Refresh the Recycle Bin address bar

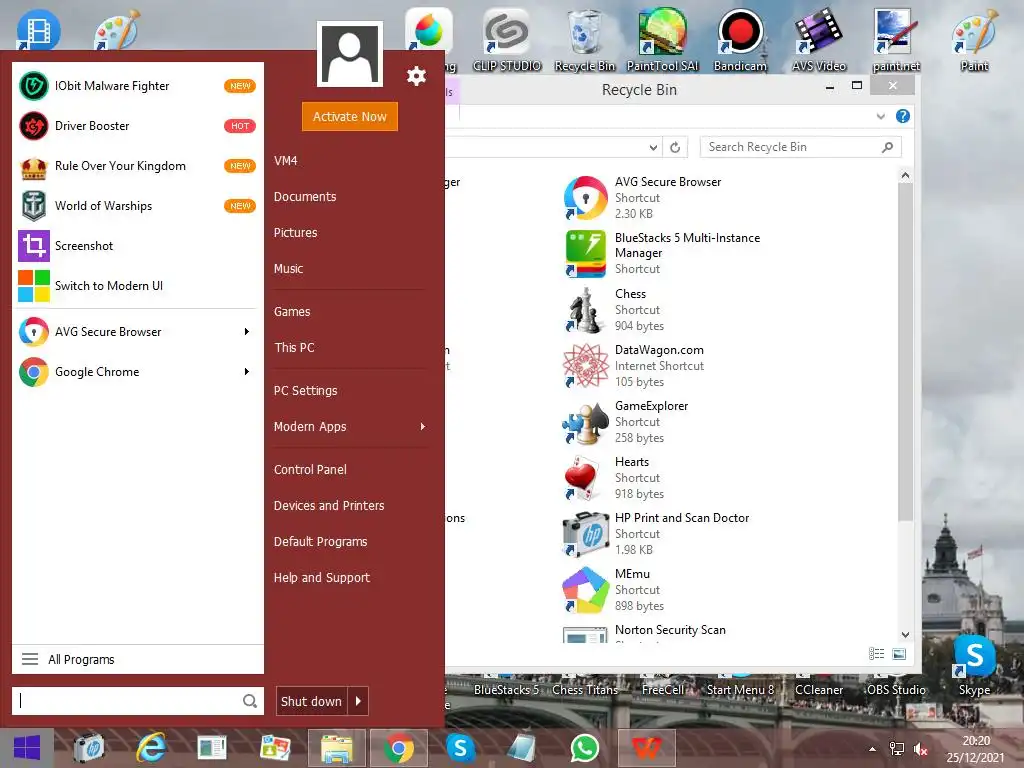[x=675, y=148]
